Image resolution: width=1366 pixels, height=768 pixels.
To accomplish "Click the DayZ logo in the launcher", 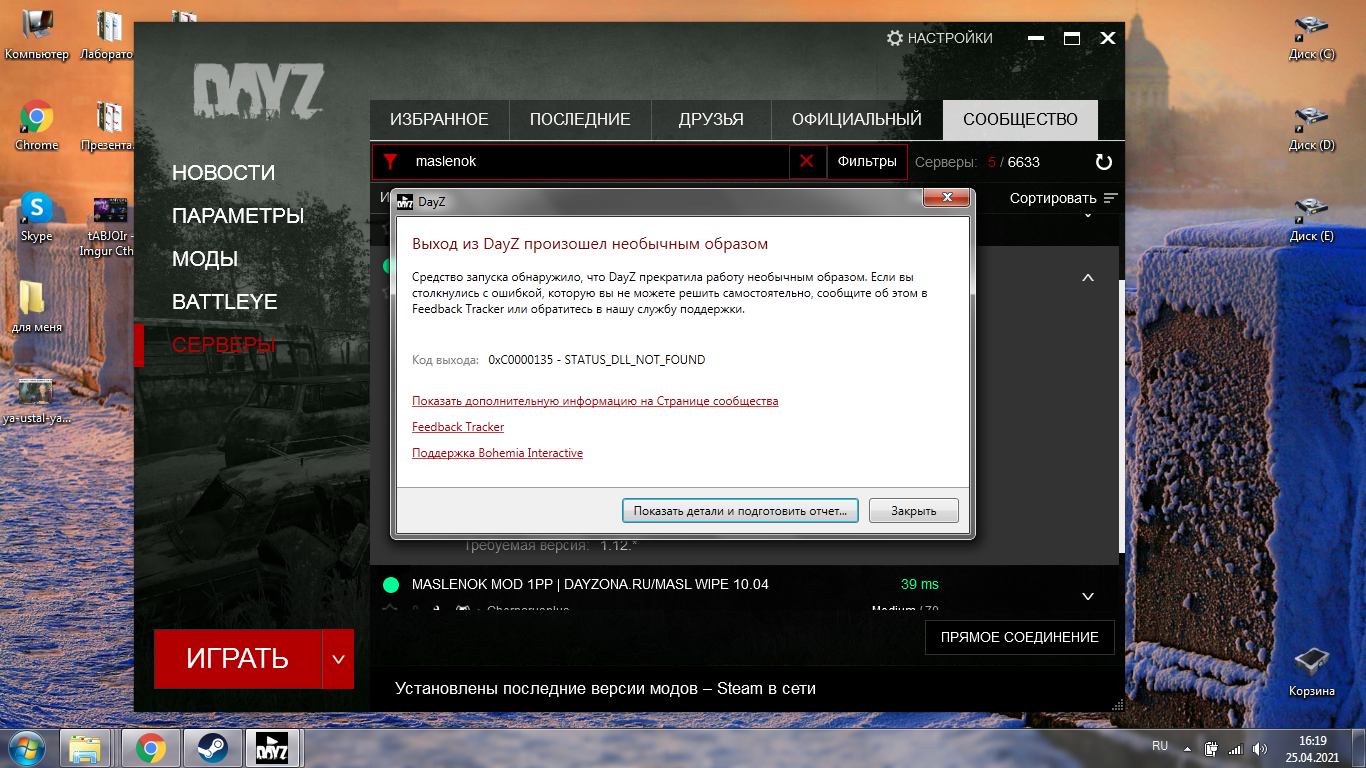I will point(258,91).
